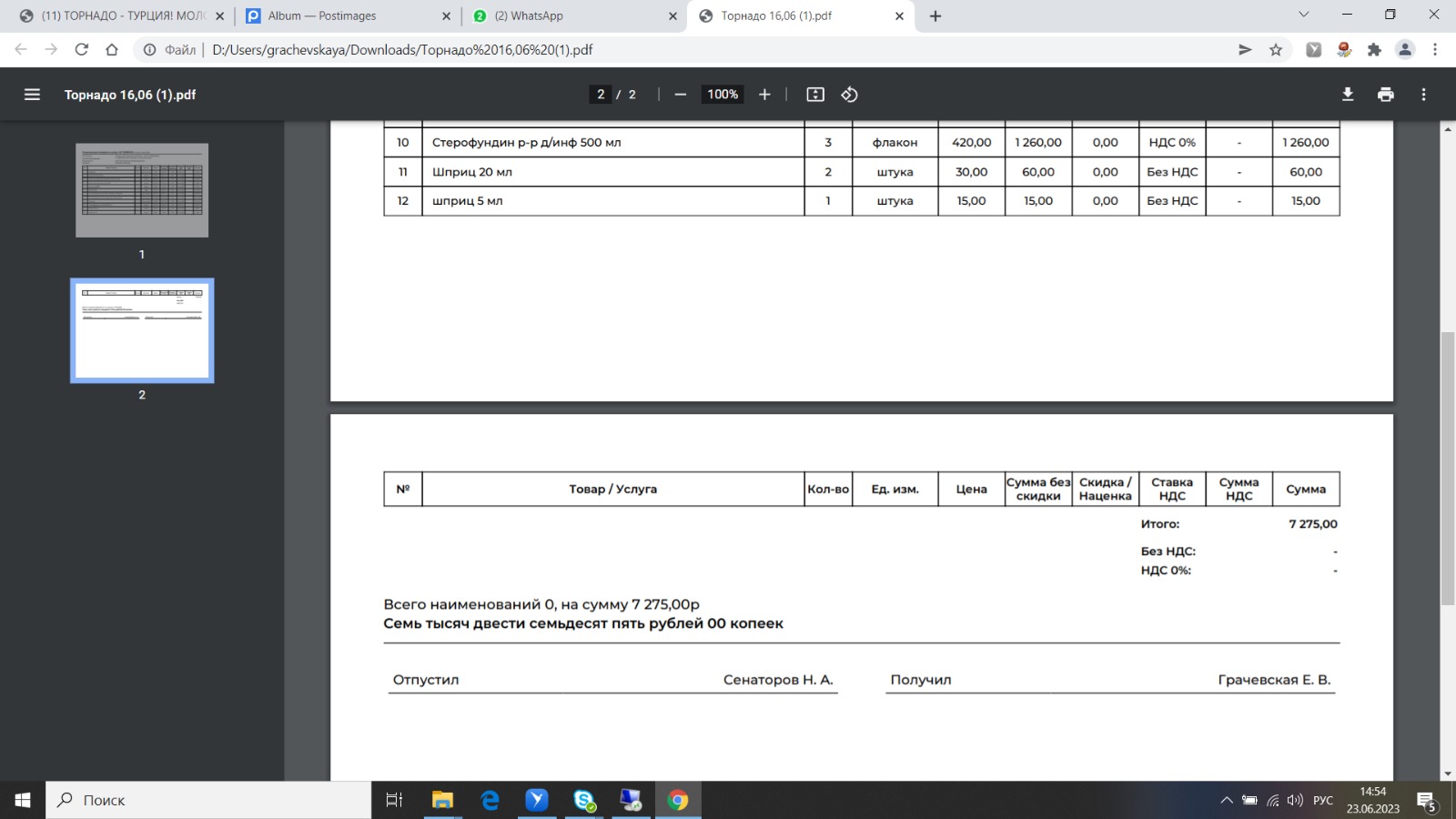Switch the РУС input language
This screenshot has width=1456, height=819.
[x=1323, y=800]
